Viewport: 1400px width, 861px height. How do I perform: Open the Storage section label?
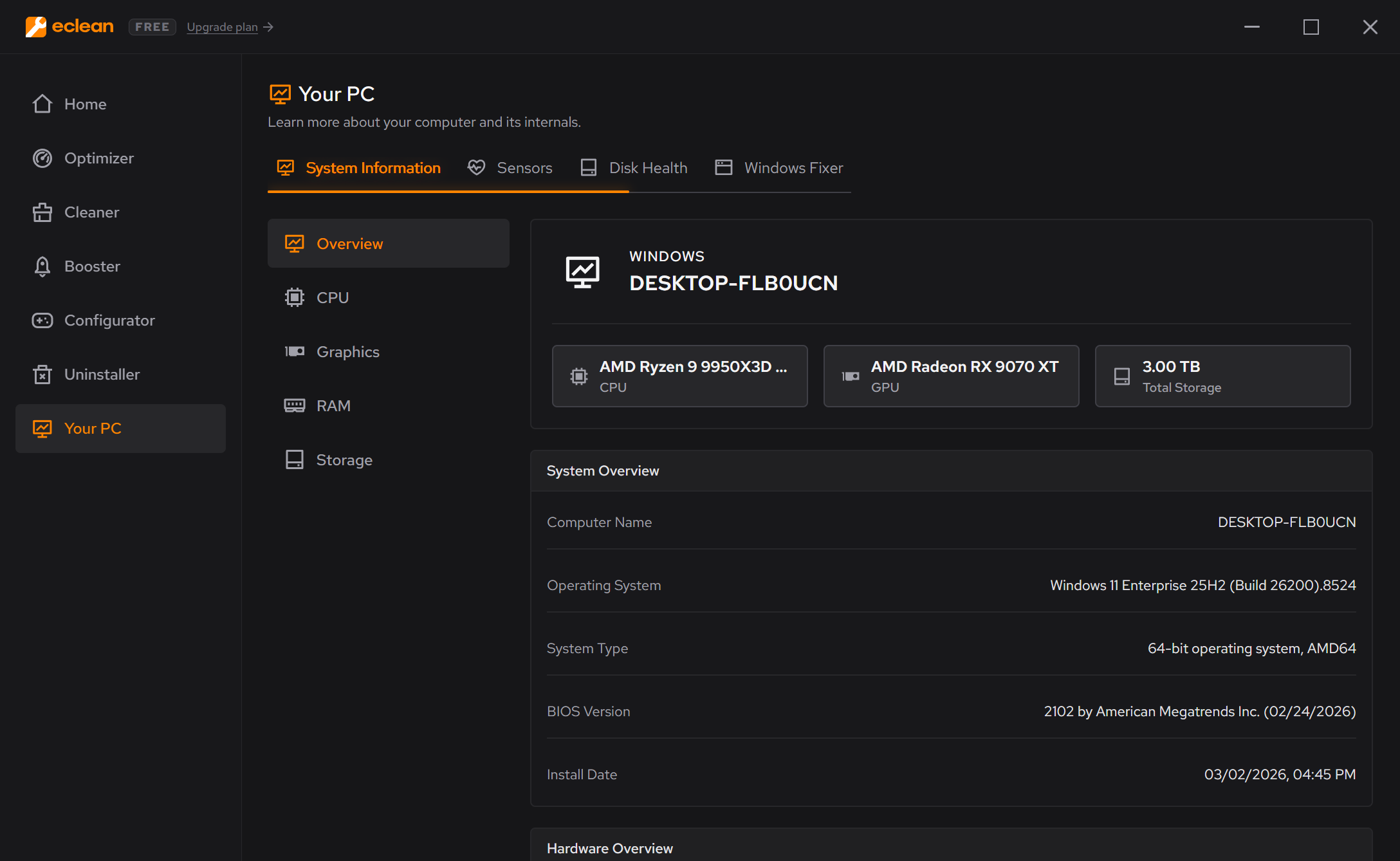click(x=344, y=460)
